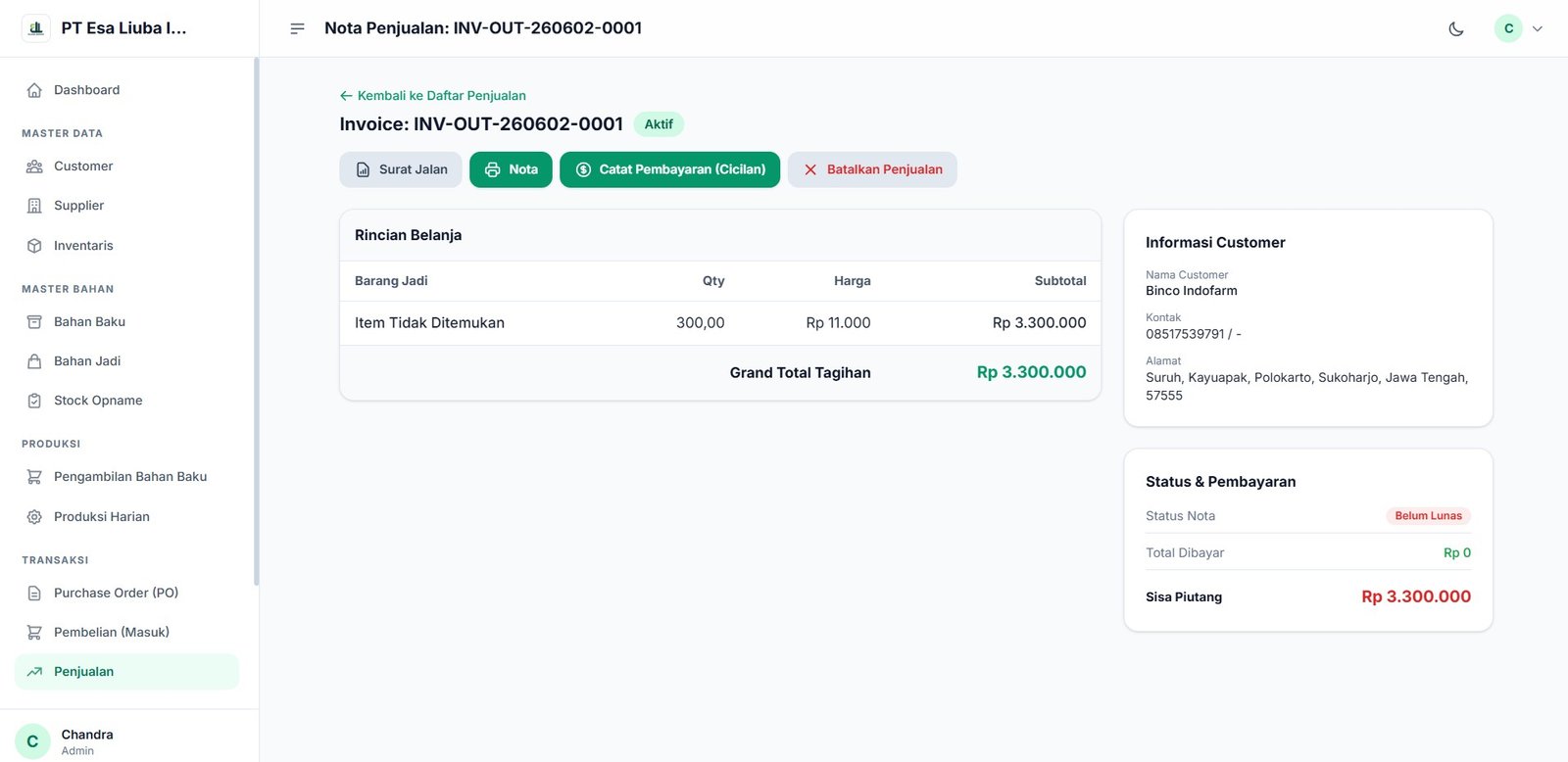Open the Supplier menu label
Screen dimensions: 1568x762
tap(78, 206)
